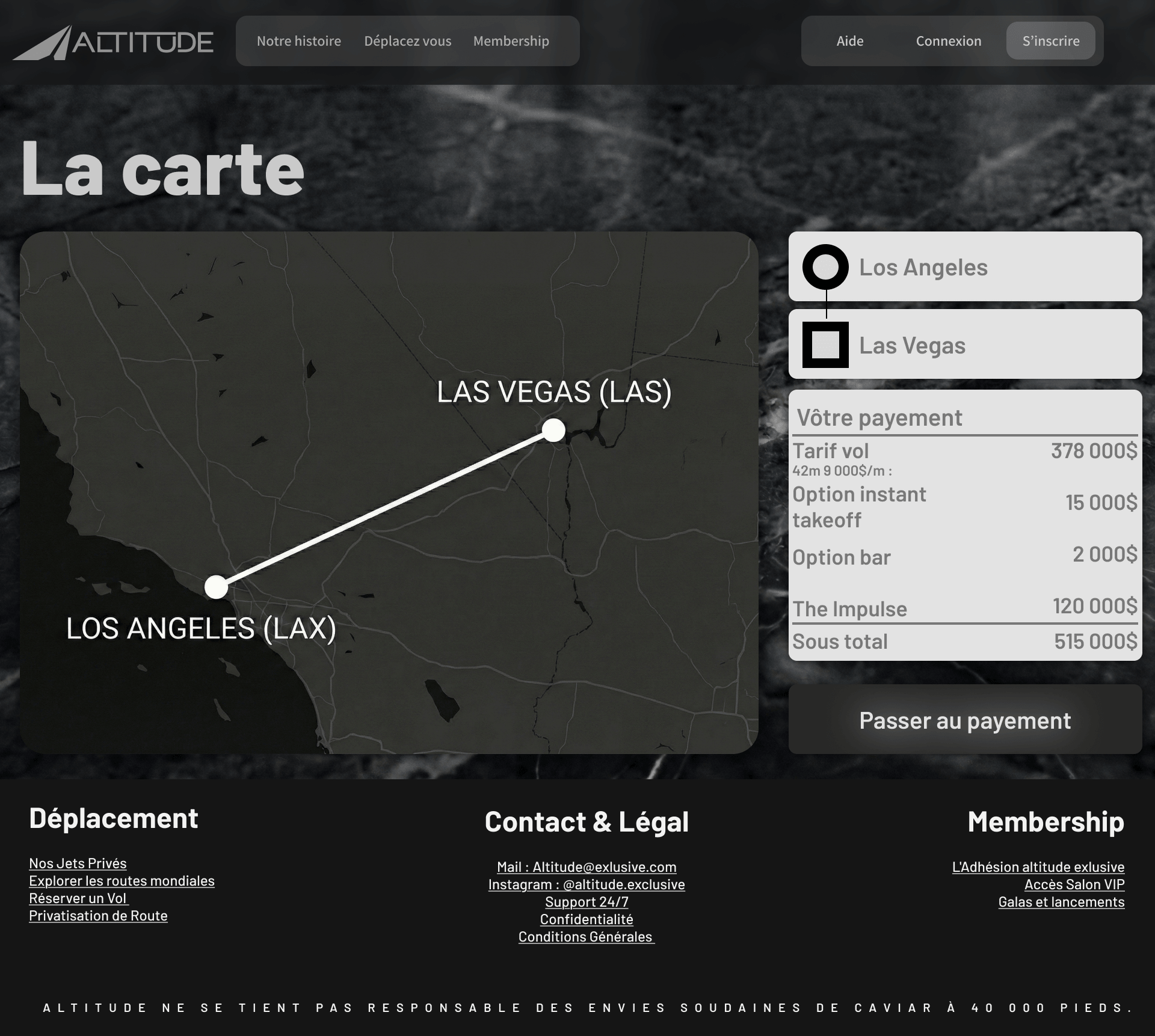The height and width of the screenshot is (1036, 1155).
Task: Open Confidentialité link
Action: click(587, 919)
